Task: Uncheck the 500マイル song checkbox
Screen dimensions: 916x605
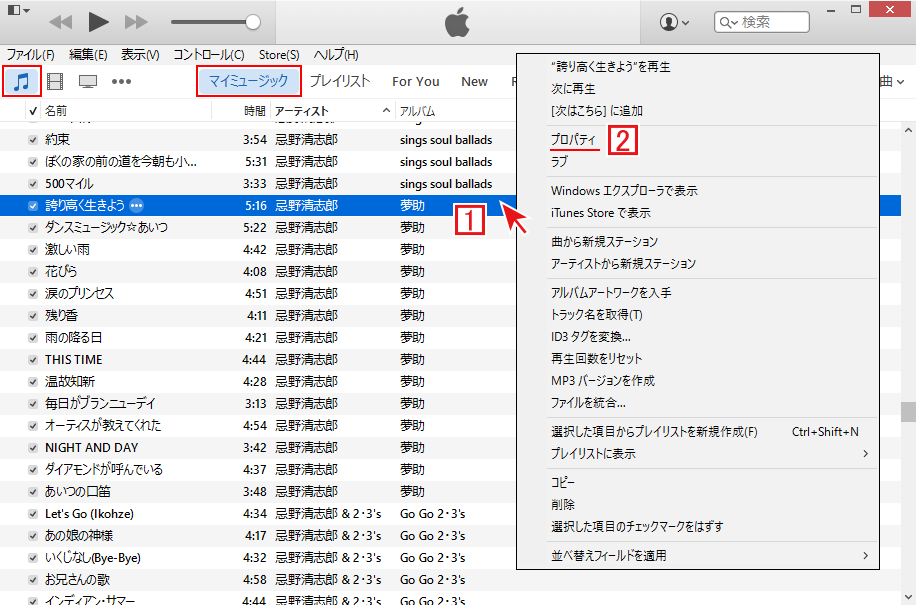Action: click(x=33, y=184)
